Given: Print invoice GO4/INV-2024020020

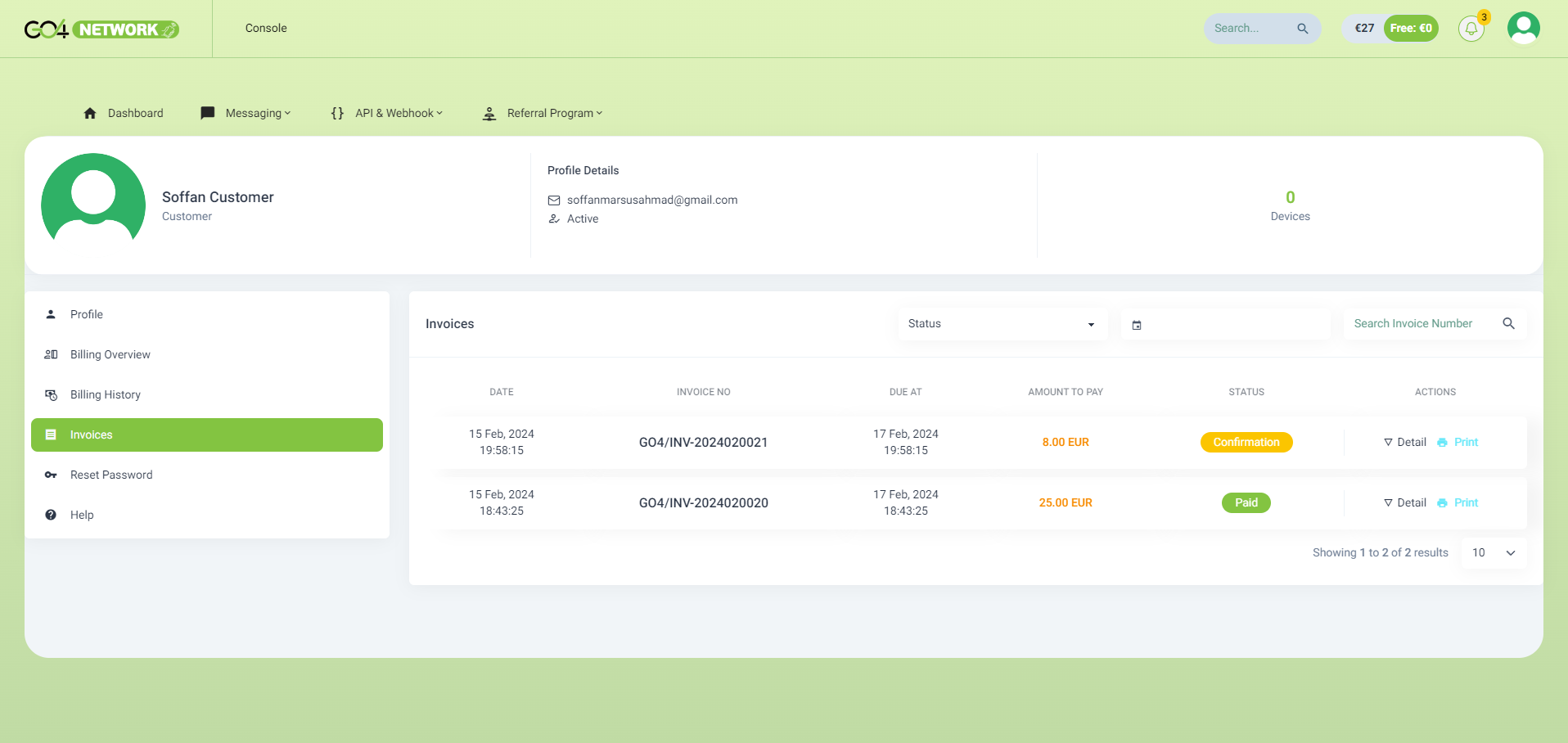Looking at the screenshot, I should [1458, 502].
